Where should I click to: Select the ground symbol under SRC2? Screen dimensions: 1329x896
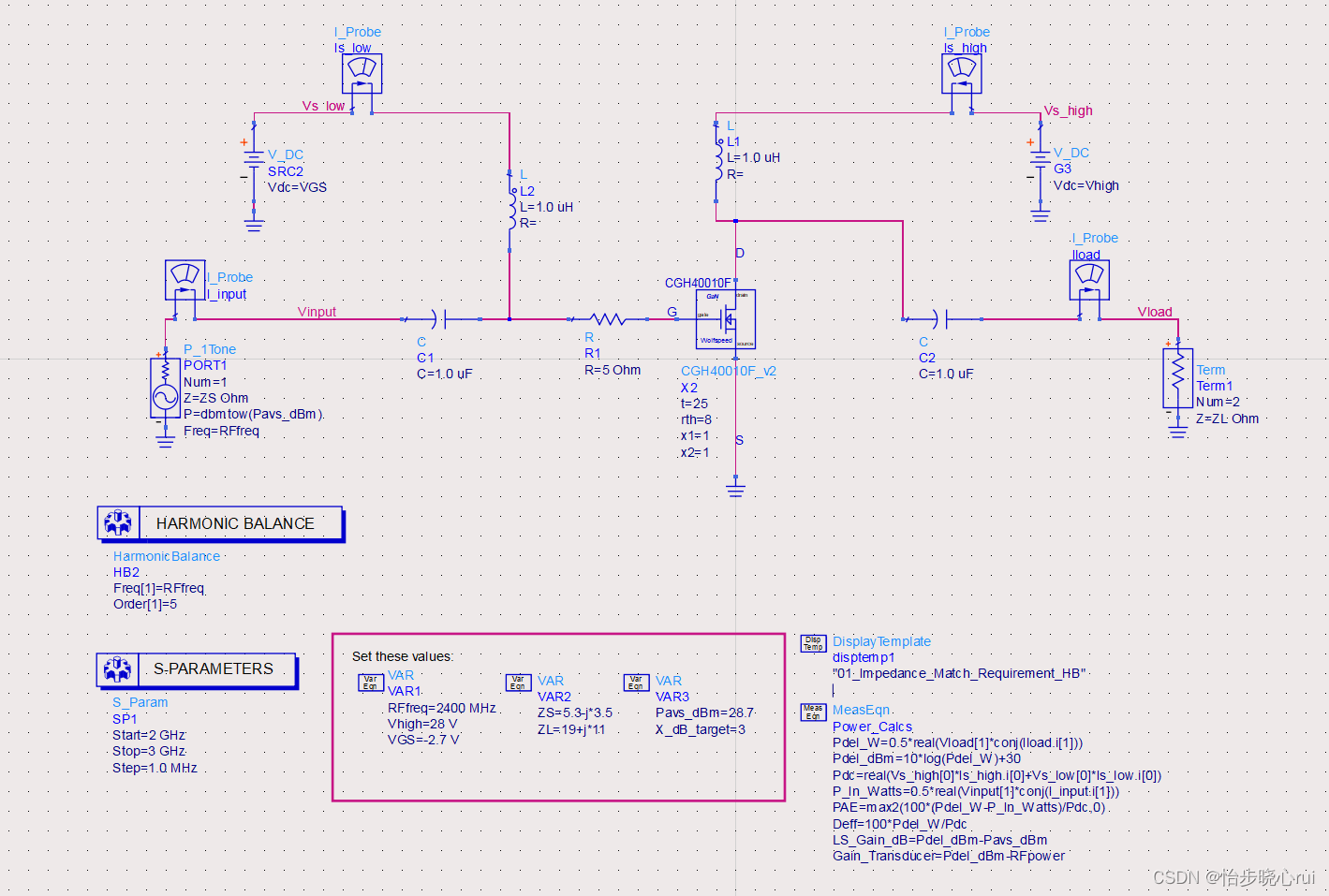click(x=254, y=224)
